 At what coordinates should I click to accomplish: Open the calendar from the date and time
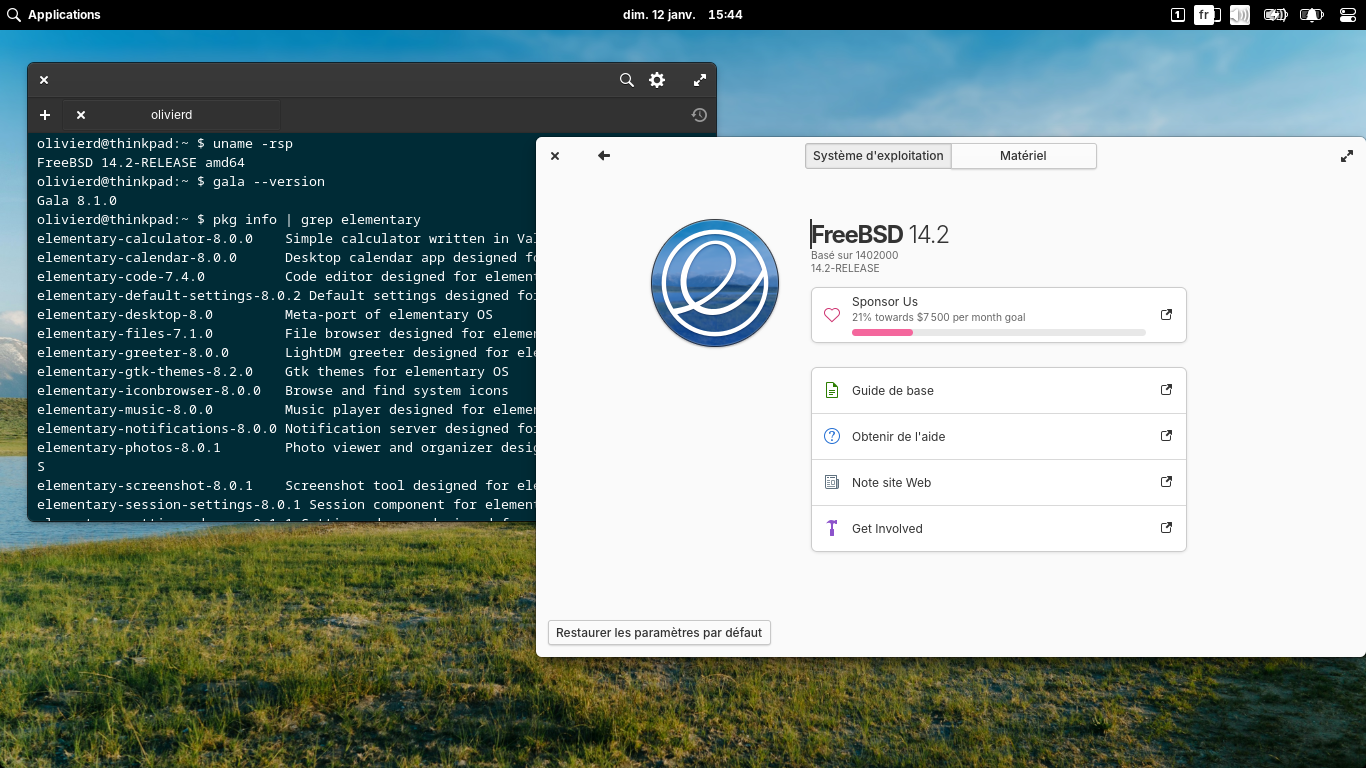click(x=683, y=15)
